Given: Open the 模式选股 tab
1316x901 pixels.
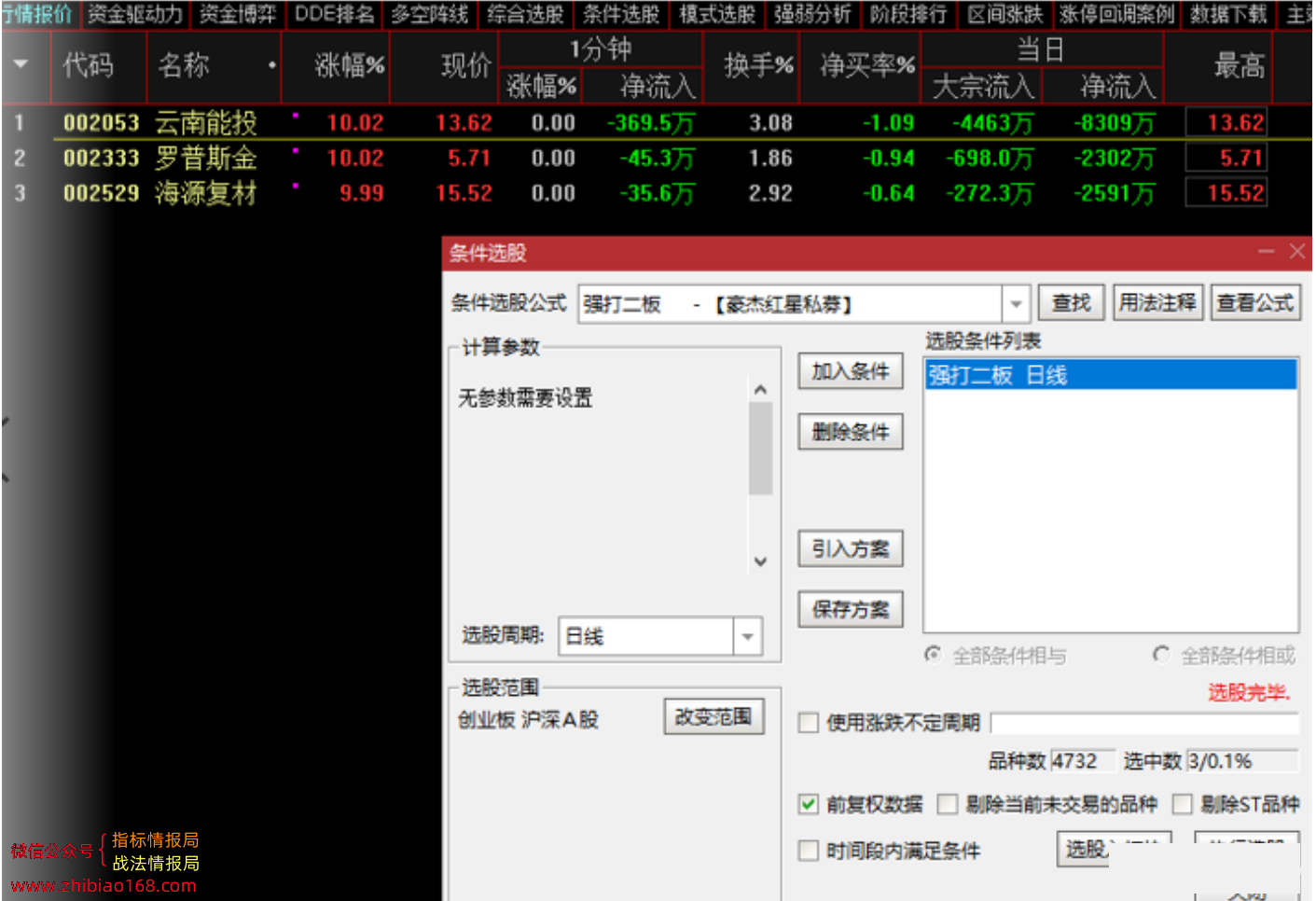Looking at the screenshot, I should (x=717, y=14).
